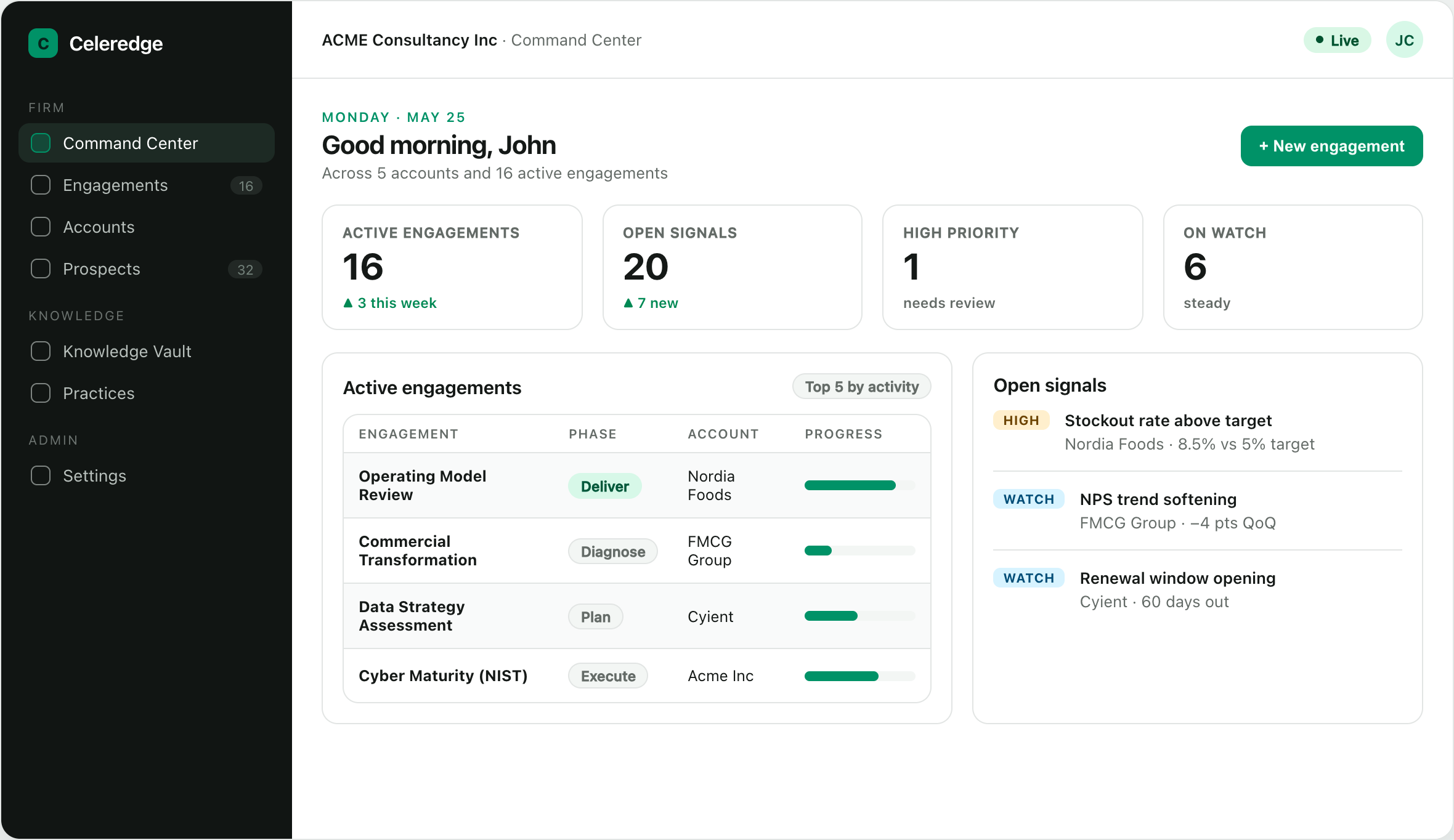
Task: Click the Accounts sidebar icon
Action: tap(41, 227)
